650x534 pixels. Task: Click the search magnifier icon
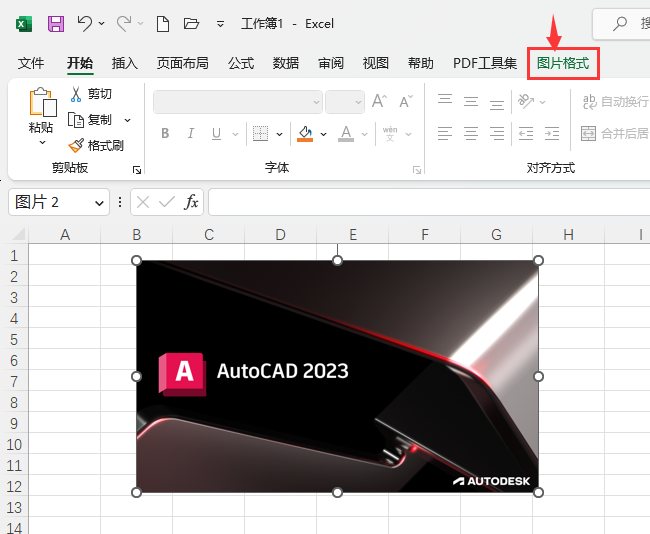tap(620, 23)
